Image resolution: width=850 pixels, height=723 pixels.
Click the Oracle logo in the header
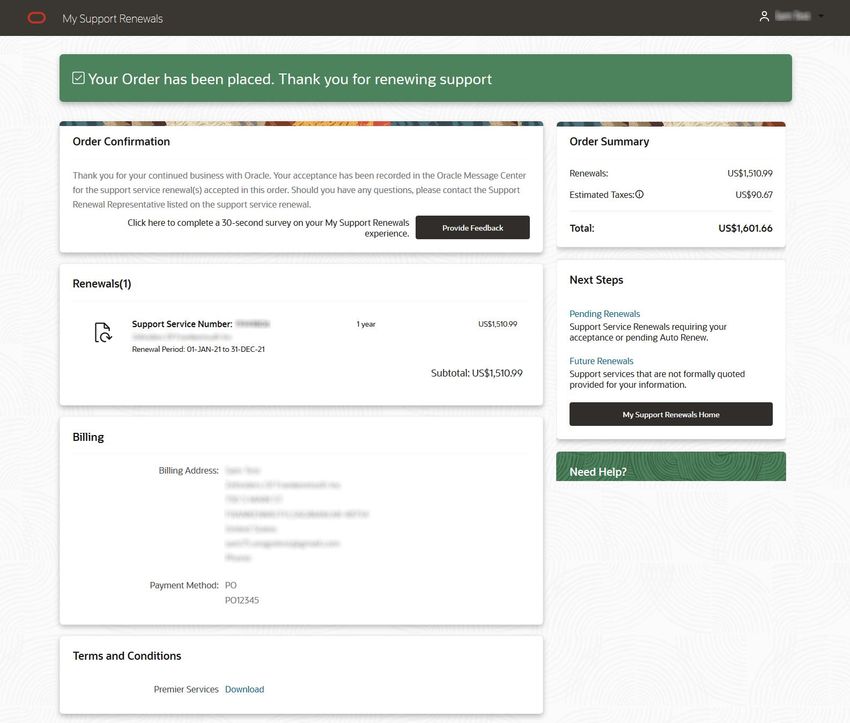tap(36, 18)
